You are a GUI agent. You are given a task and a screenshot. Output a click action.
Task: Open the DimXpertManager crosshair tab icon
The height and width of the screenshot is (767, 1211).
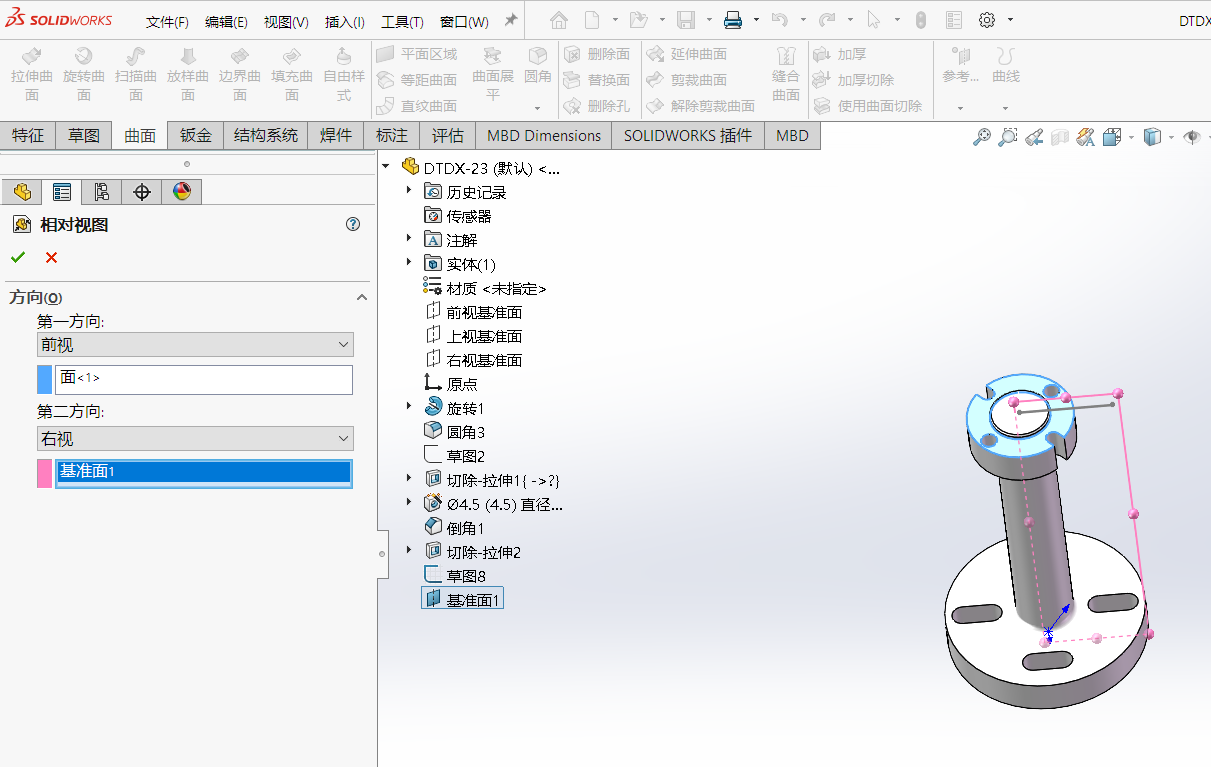(x=141, y=192)
